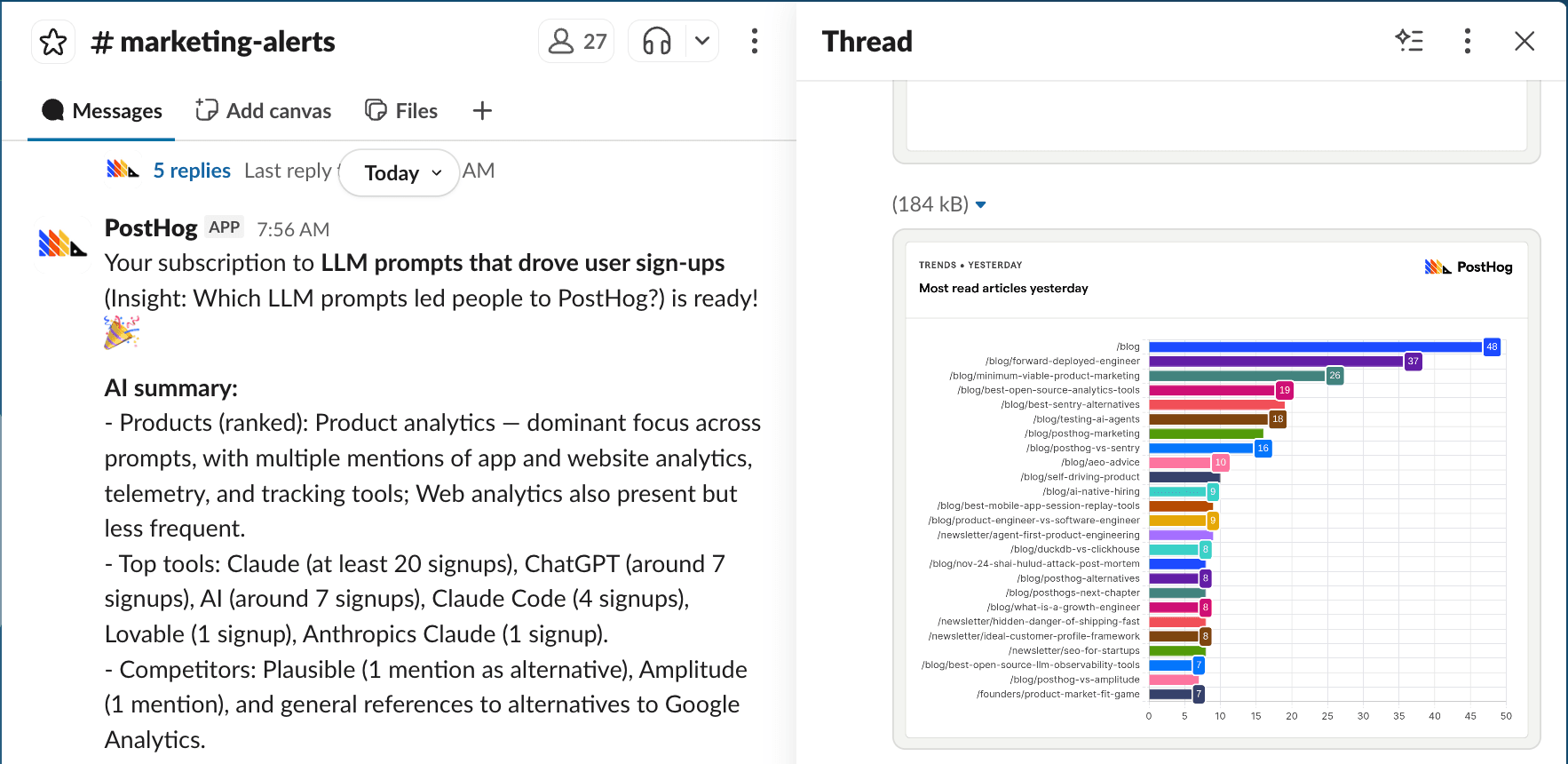Open the 5 replies thread link
Image resolution: width=1568 pixels, height=764 pixels.
tap(192, 171)
